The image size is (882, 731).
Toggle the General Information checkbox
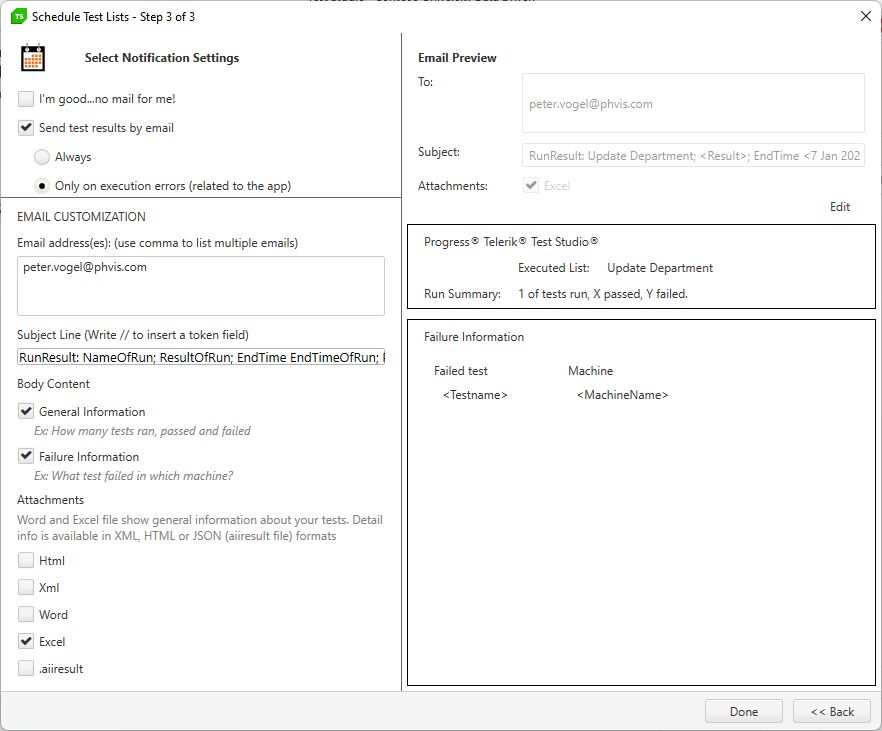(26, 411)
